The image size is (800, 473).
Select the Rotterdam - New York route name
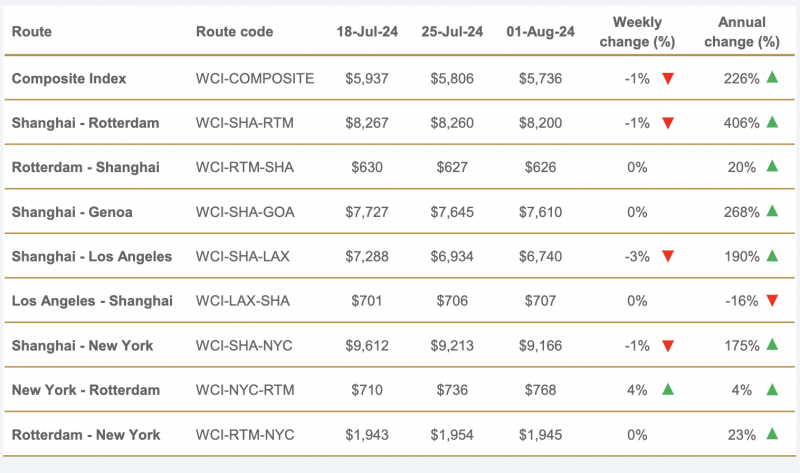pos(86,435)
